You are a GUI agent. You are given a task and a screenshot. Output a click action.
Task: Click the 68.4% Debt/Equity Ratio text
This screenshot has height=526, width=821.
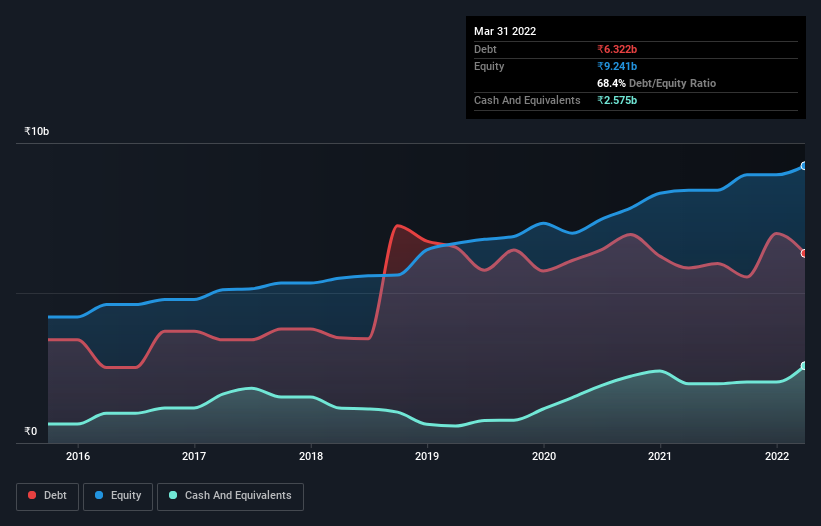tap(657, 83)
